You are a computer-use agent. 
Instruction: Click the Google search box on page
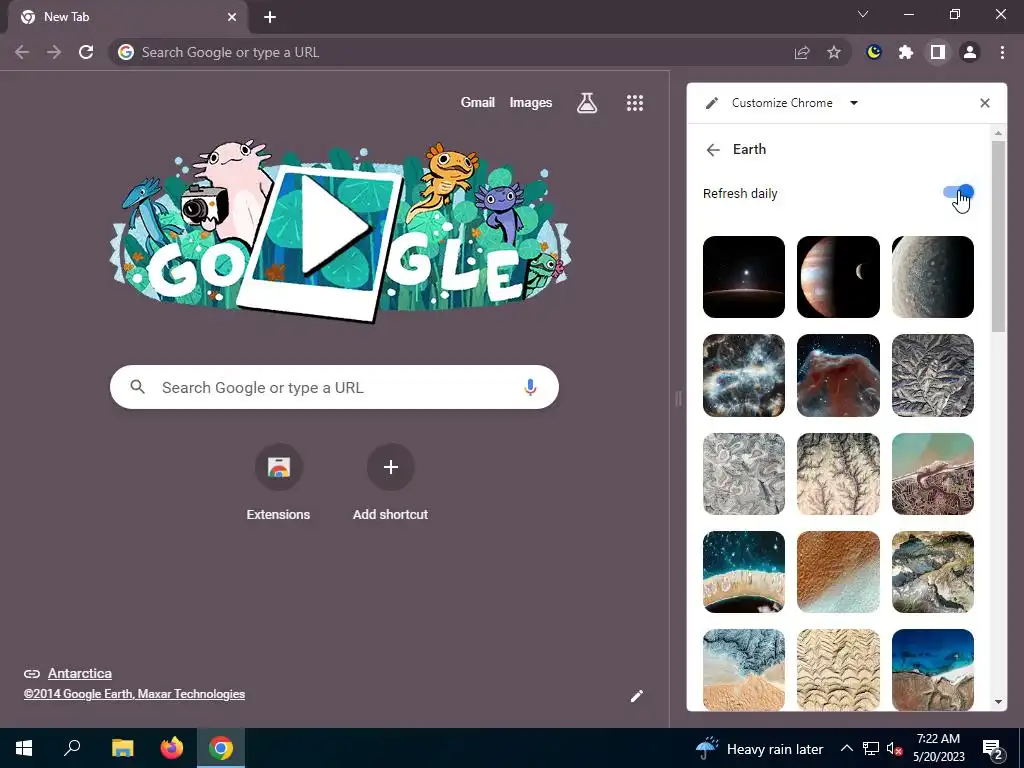point(334,387)
